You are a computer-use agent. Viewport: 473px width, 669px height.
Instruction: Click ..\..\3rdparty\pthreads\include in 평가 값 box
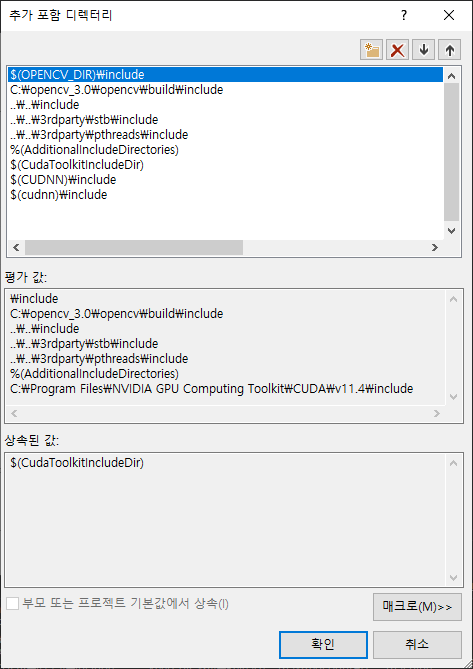pos(99,359)
